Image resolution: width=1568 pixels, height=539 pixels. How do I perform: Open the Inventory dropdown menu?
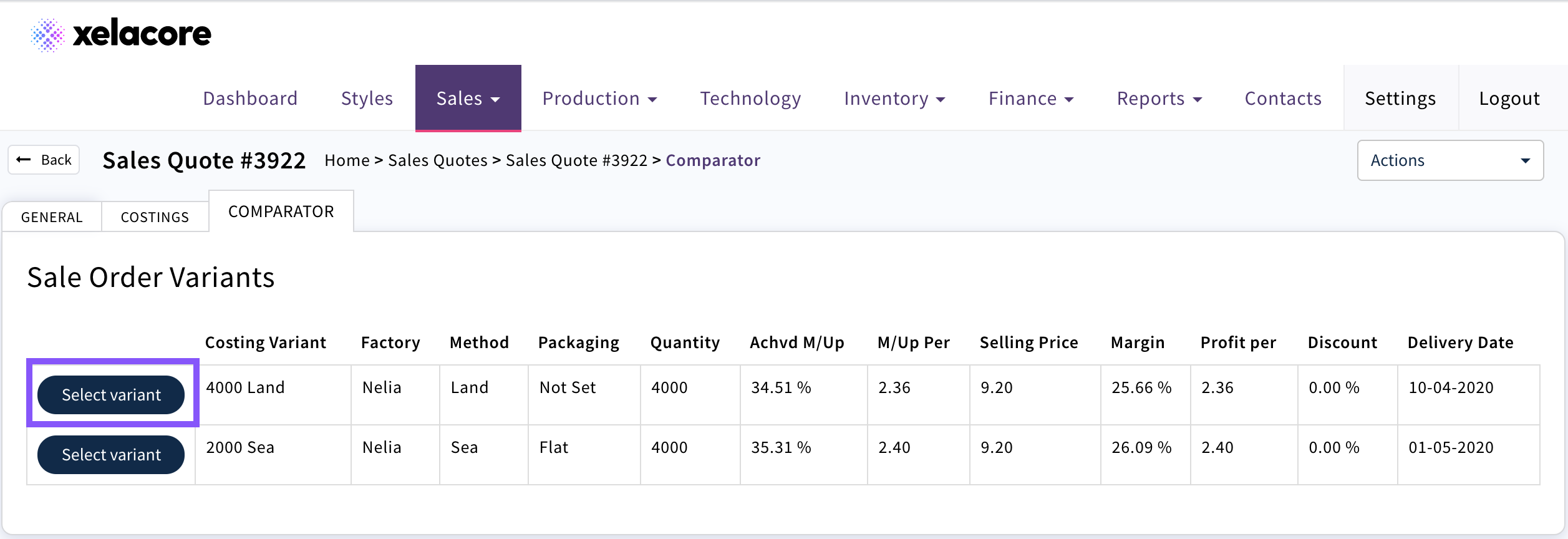(894, 99)
